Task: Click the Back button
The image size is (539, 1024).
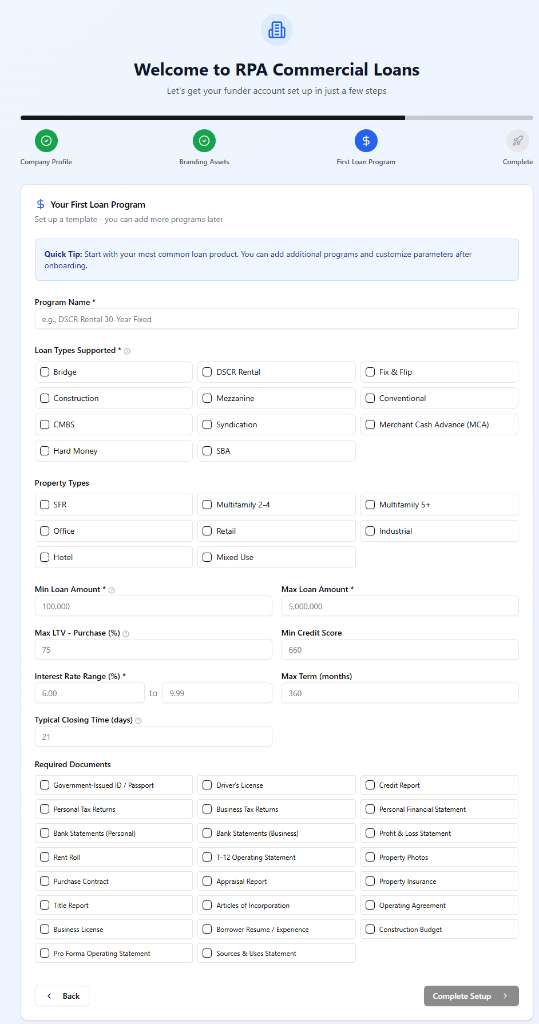Action: [62, 996]
